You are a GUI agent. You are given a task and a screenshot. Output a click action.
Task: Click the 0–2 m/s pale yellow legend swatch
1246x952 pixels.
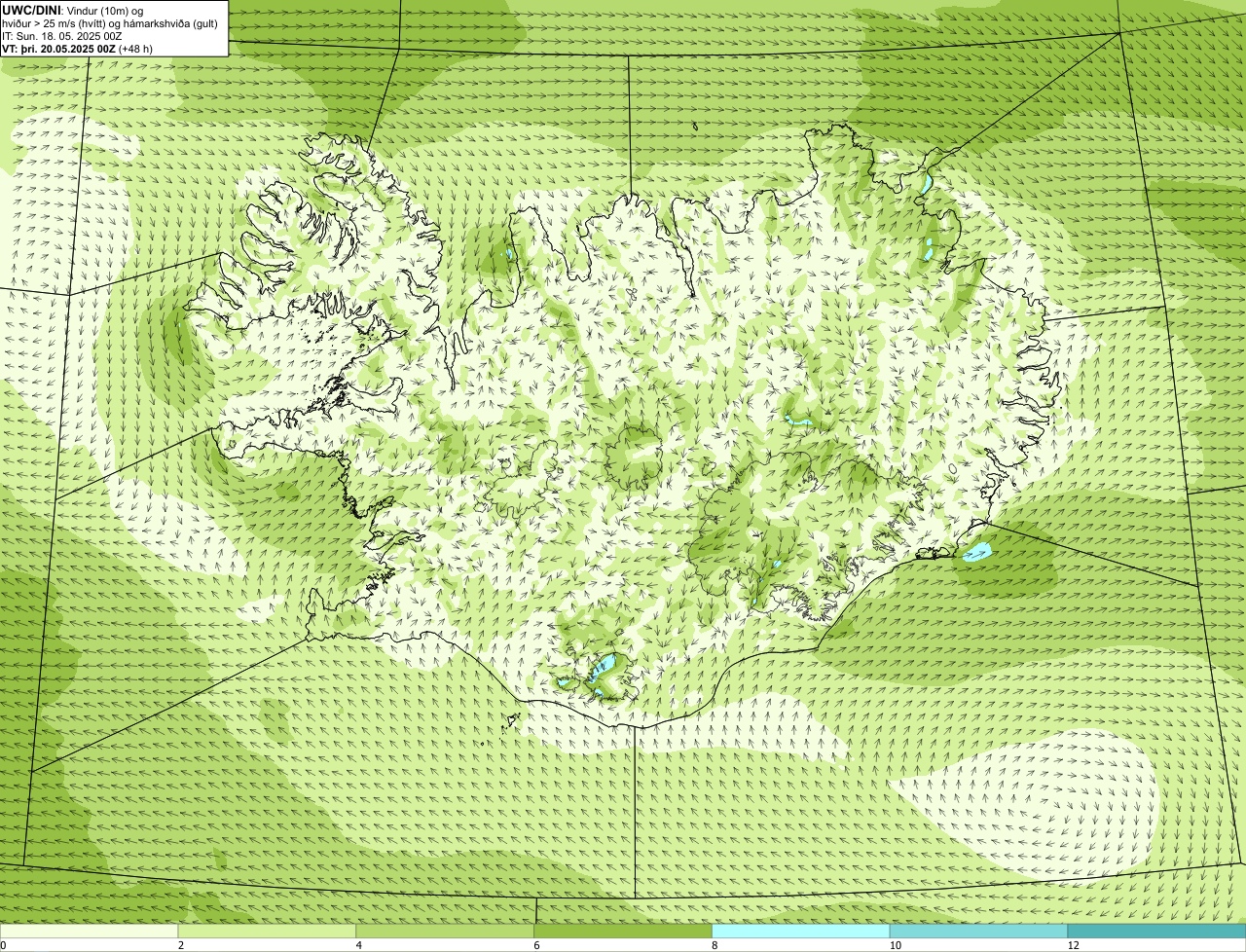90,932
